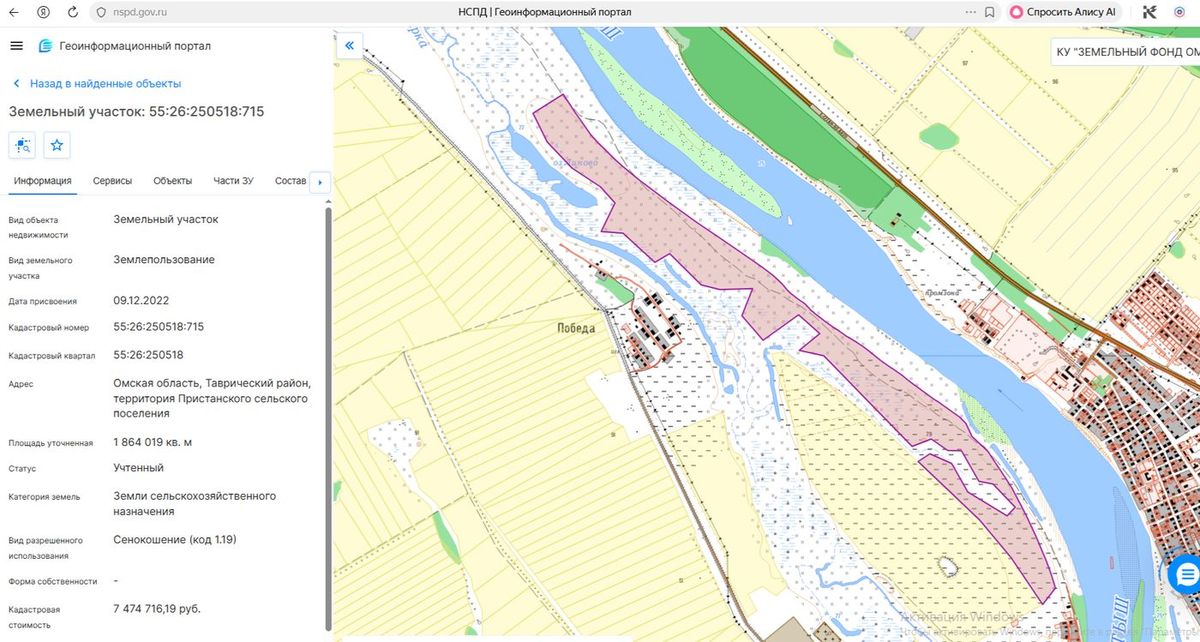Click the Геоинформационный портал header title

(x=135, y=46)
